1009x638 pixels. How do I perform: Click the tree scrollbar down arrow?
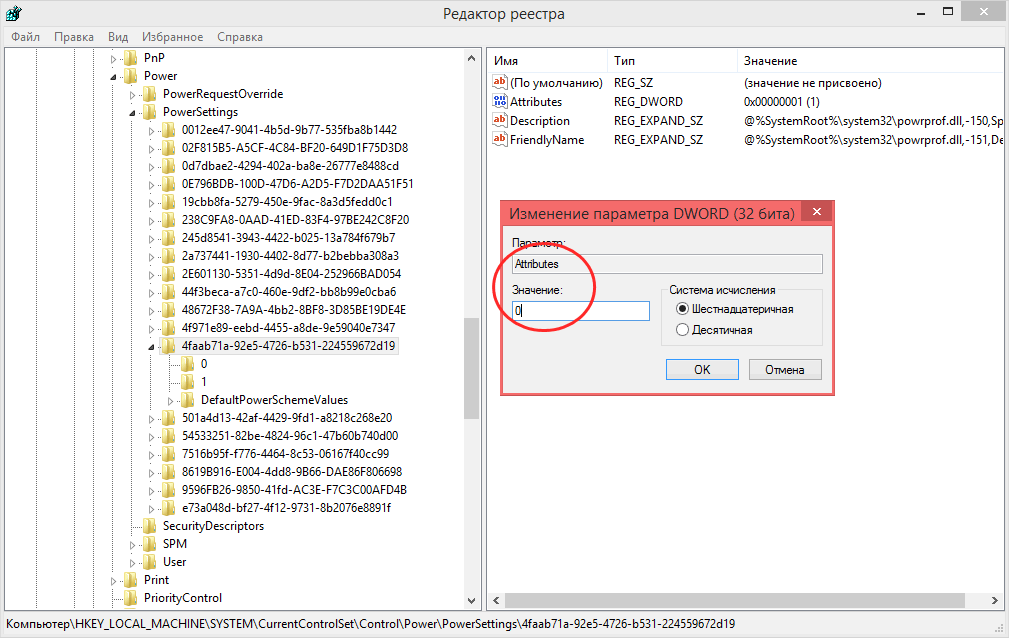click(x=472, y=601)
